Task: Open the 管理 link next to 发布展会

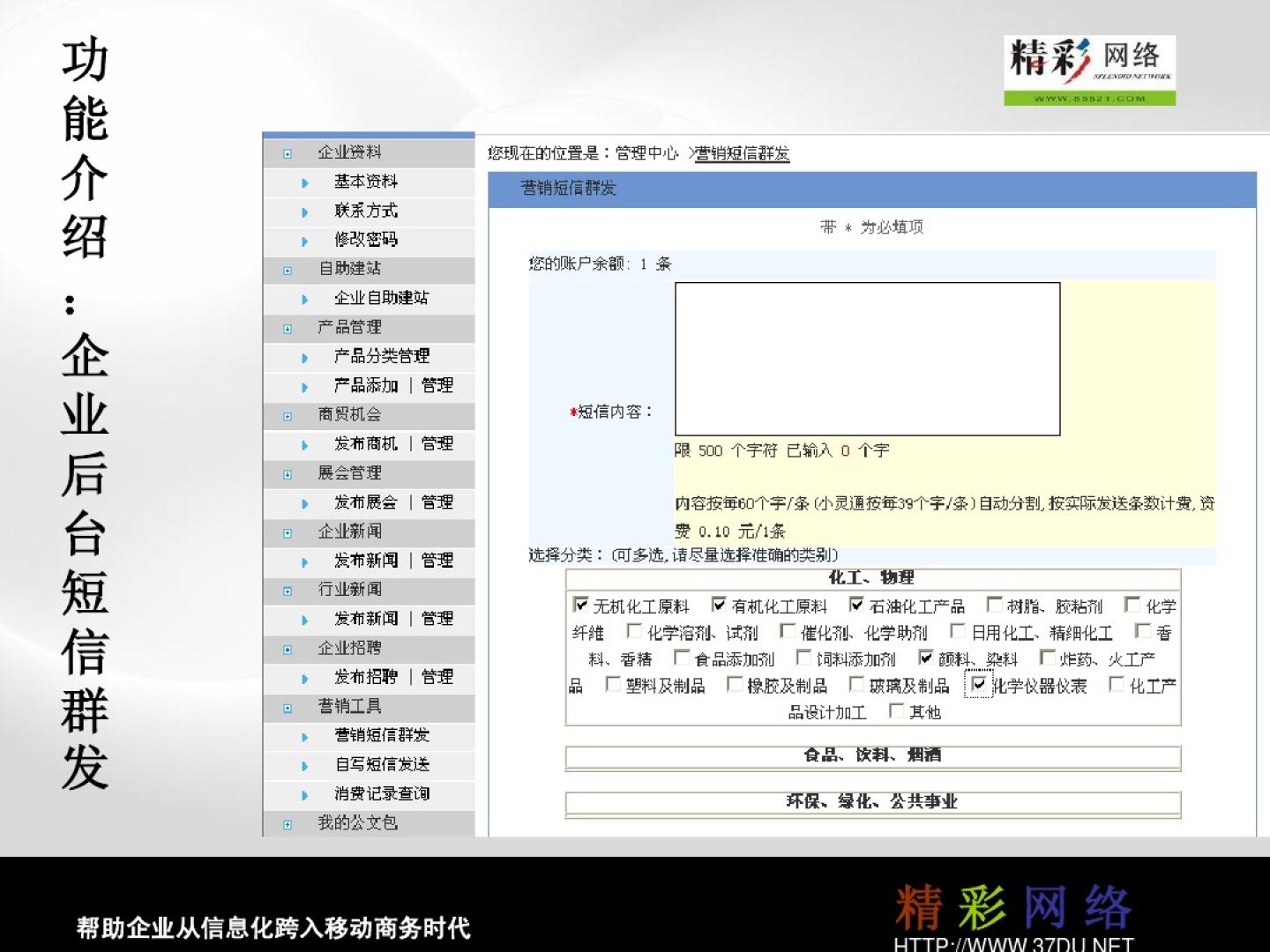Action: (437, 502)
